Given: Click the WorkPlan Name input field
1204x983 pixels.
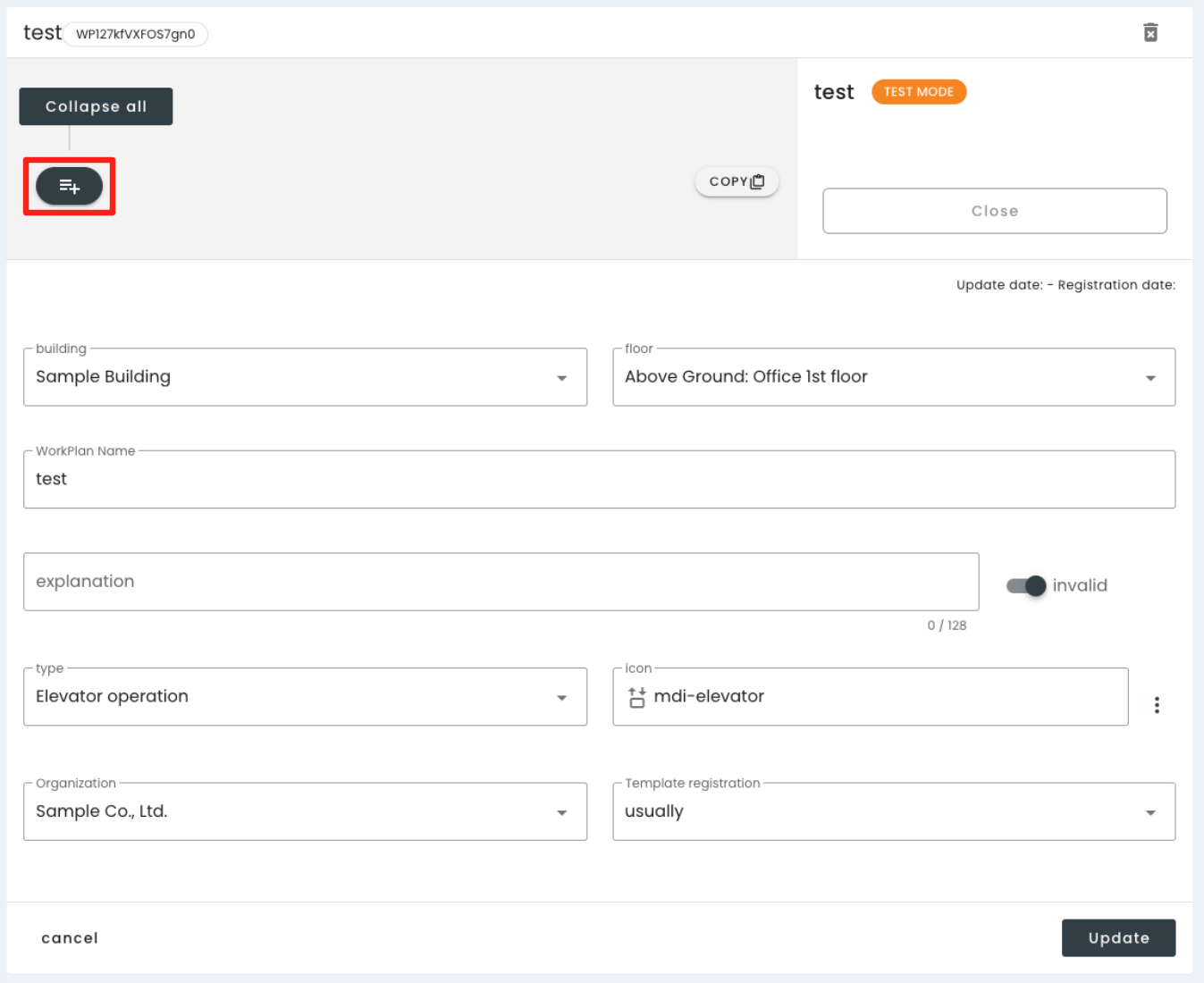Looking at the screenshot, I should [x=599, y=480].
